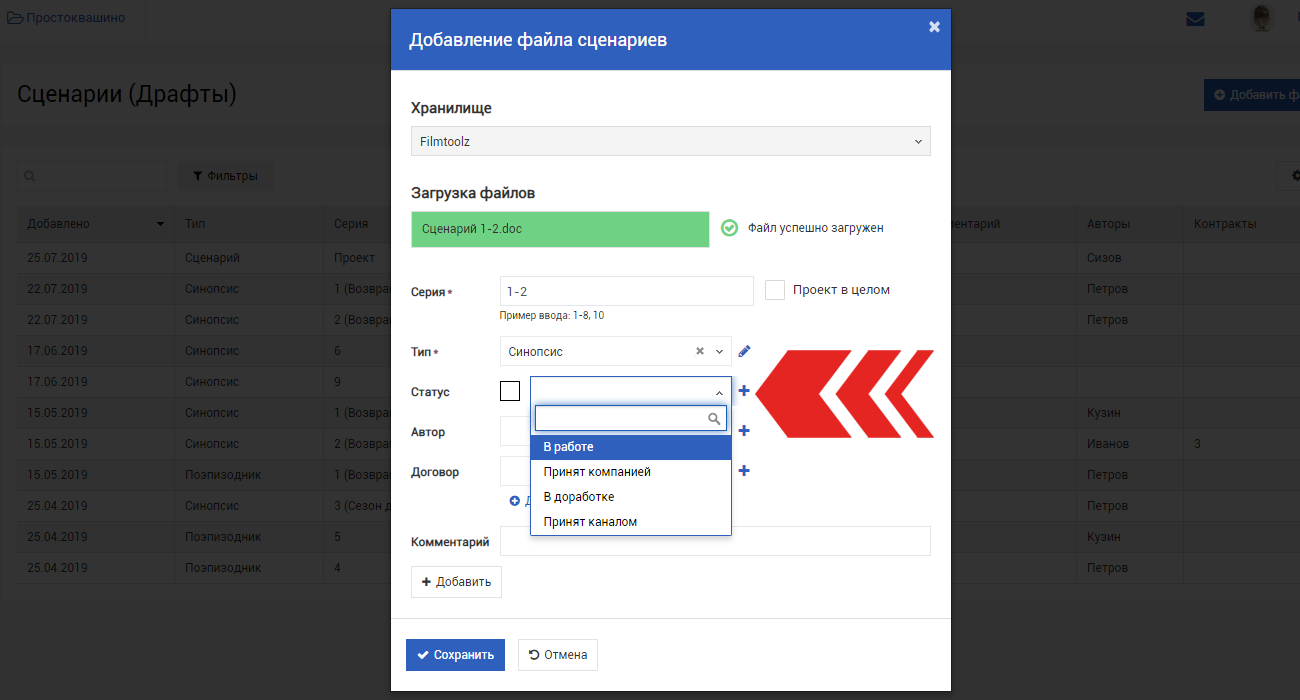Viewport: 1300px width, 700px height.
Task: Click the status search field
Action: [630, 418]
